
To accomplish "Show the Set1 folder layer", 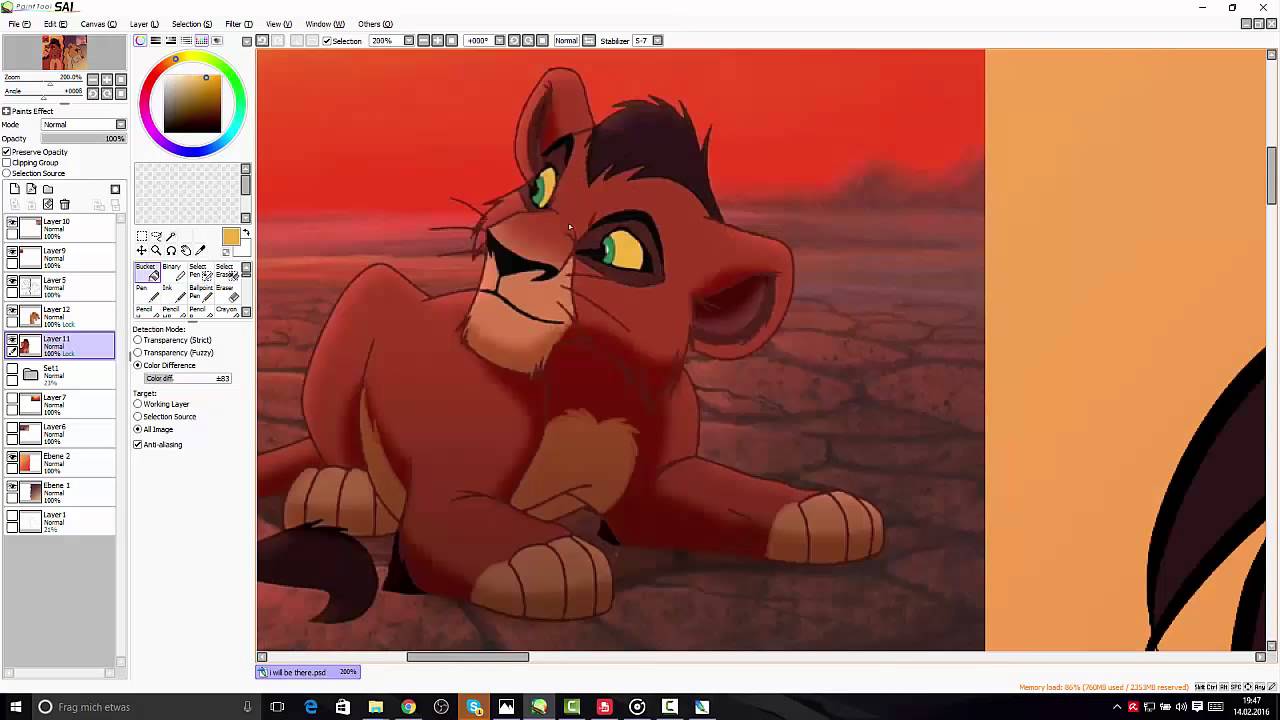I will click(12, 369).
